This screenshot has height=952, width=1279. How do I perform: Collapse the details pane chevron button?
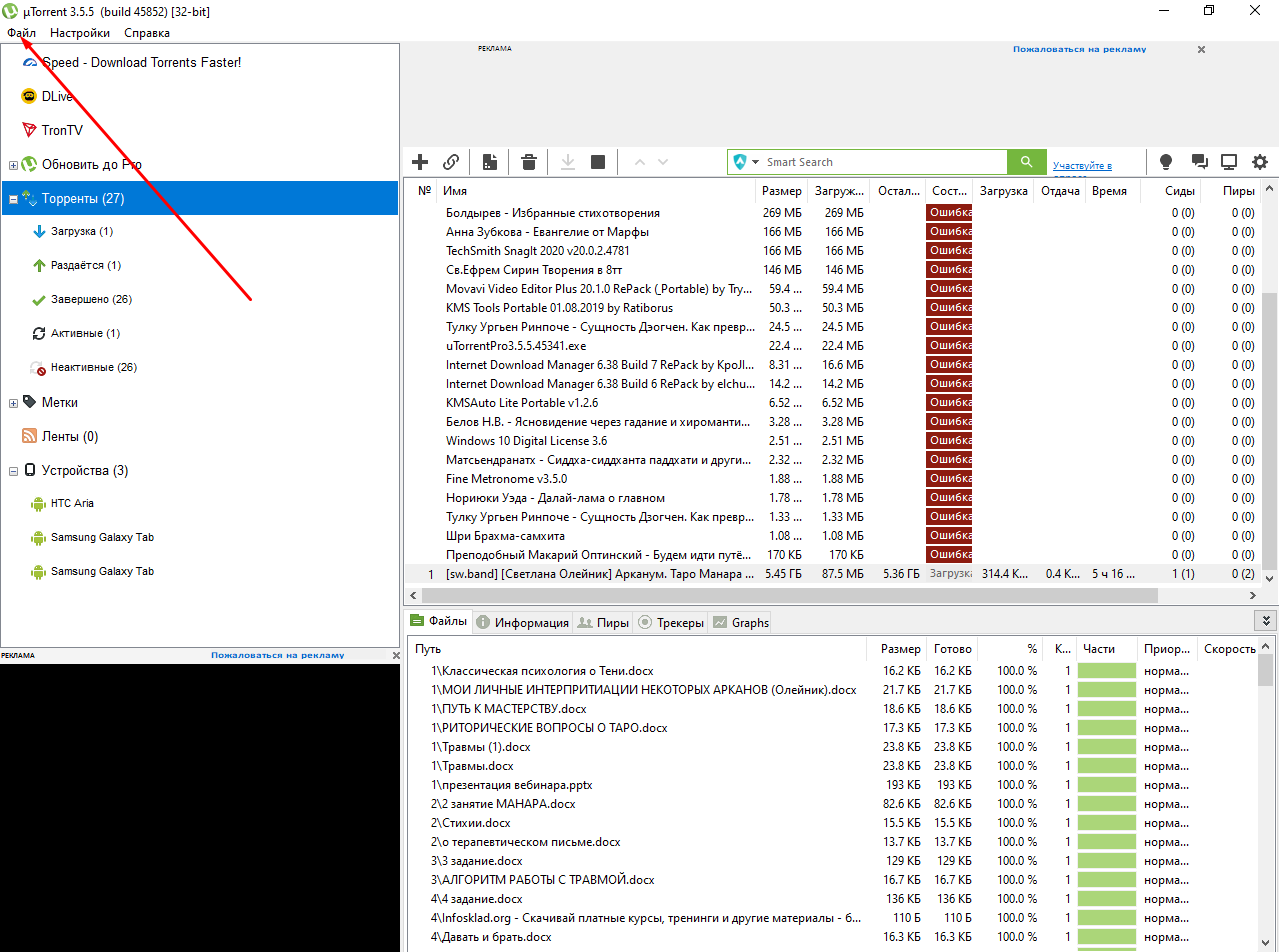(x=1268, y=621)
